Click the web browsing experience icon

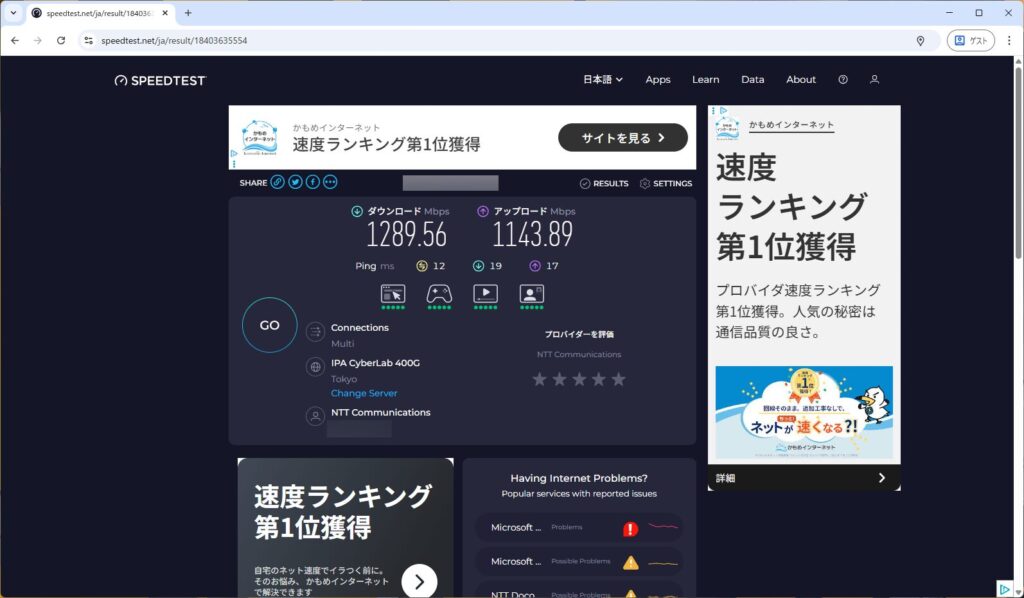393,294
